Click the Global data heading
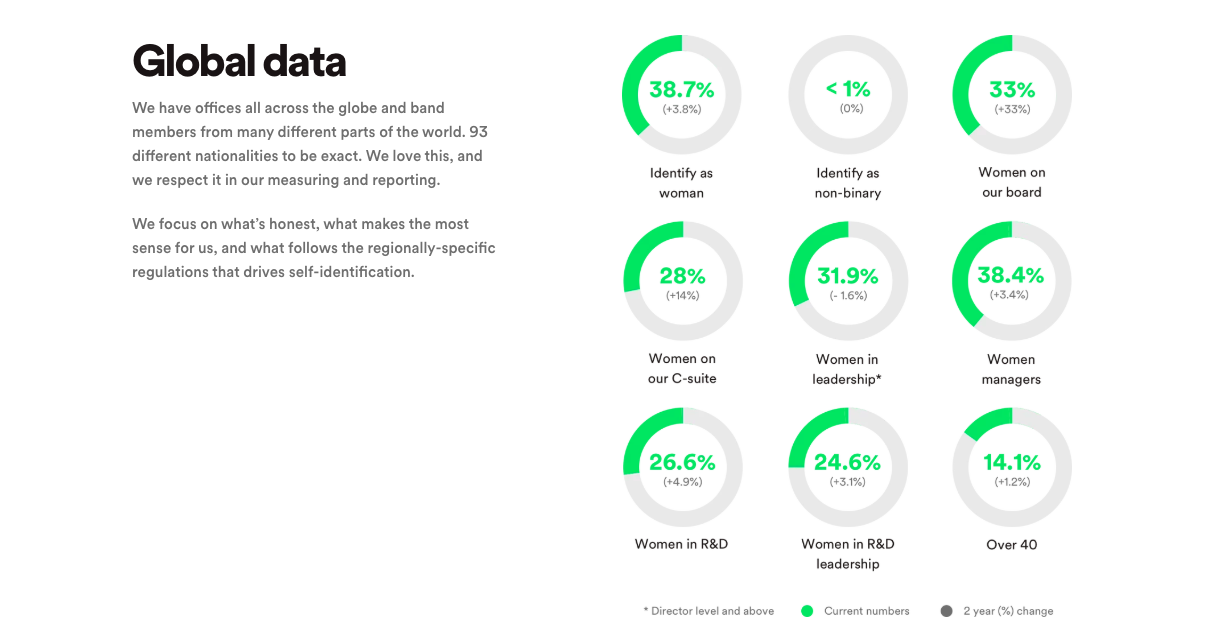This screenshot has width=1208, height=625. tap(239, 61)
